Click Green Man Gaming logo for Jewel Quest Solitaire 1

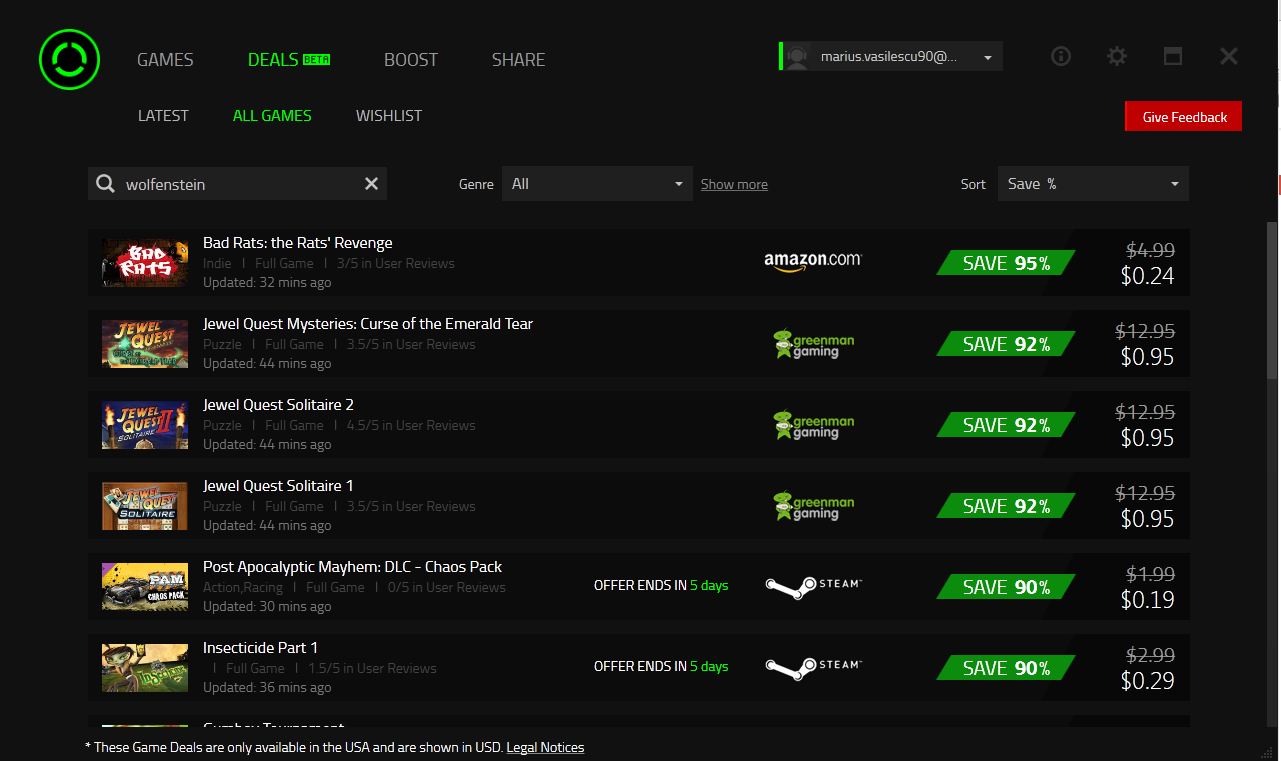point(814,505)
